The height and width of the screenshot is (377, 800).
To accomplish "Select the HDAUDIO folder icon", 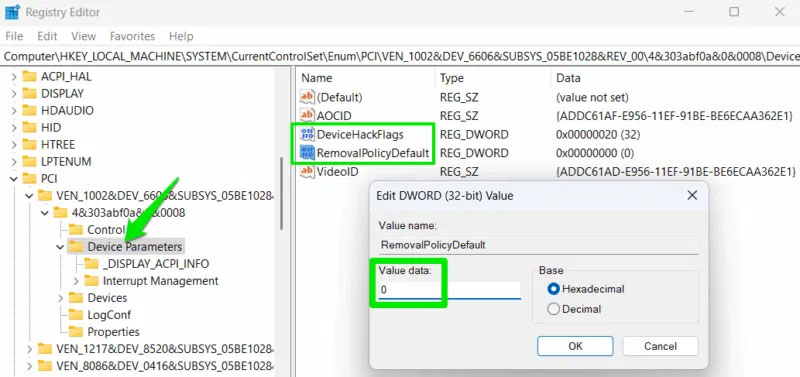I will click(30, 111).
